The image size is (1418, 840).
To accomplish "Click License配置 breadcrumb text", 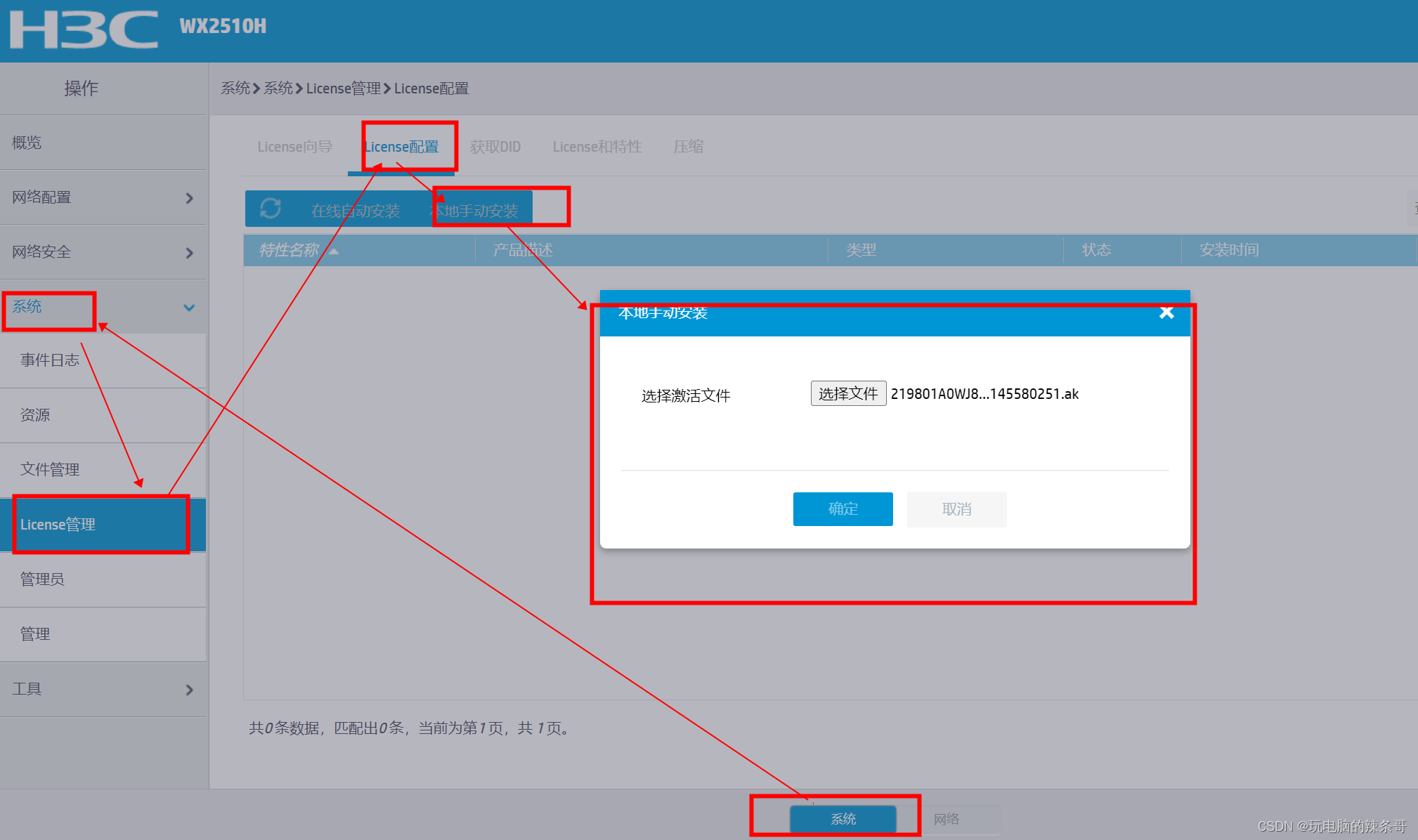I will click(x=431, y=88).
